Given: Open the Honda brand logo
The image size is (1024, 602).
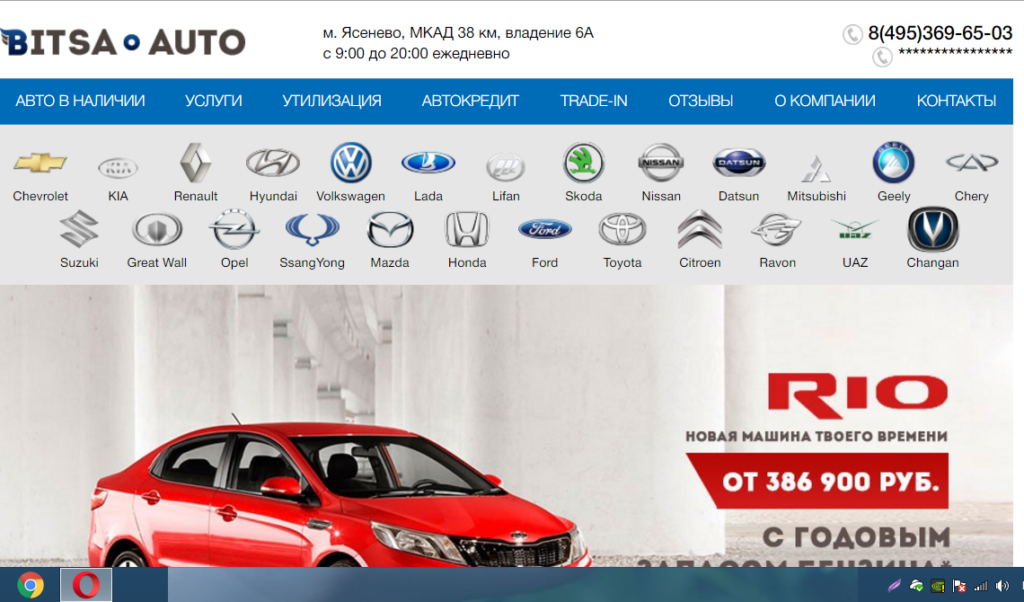Looking at the screenshot, I should point(467,229).
